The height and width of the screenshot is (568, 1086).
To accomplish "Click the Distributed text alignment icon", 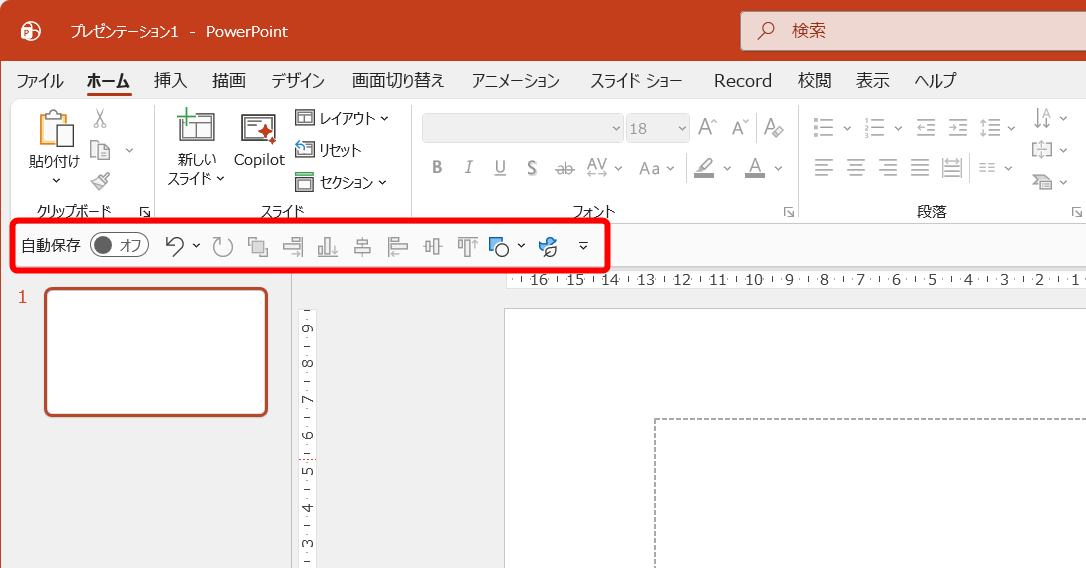I will 952,167.
